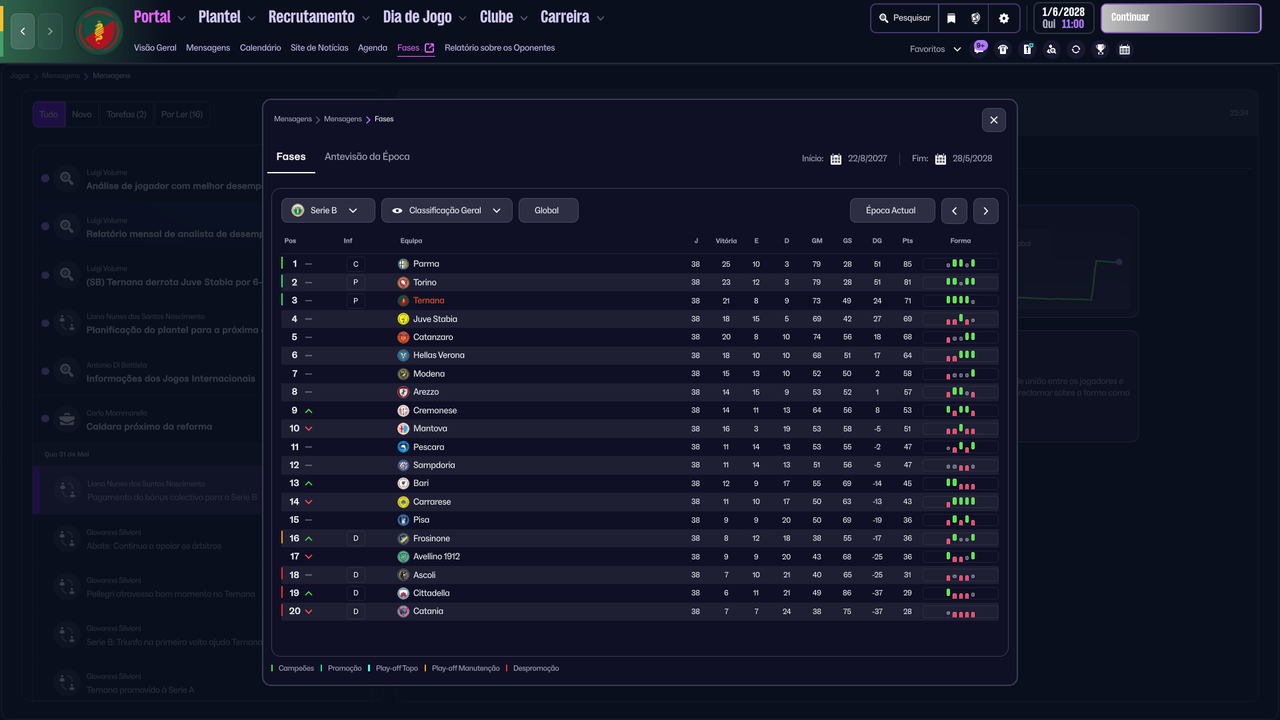Sort table by the Vitória column header

pyautogui.click(x=726, y=241)
